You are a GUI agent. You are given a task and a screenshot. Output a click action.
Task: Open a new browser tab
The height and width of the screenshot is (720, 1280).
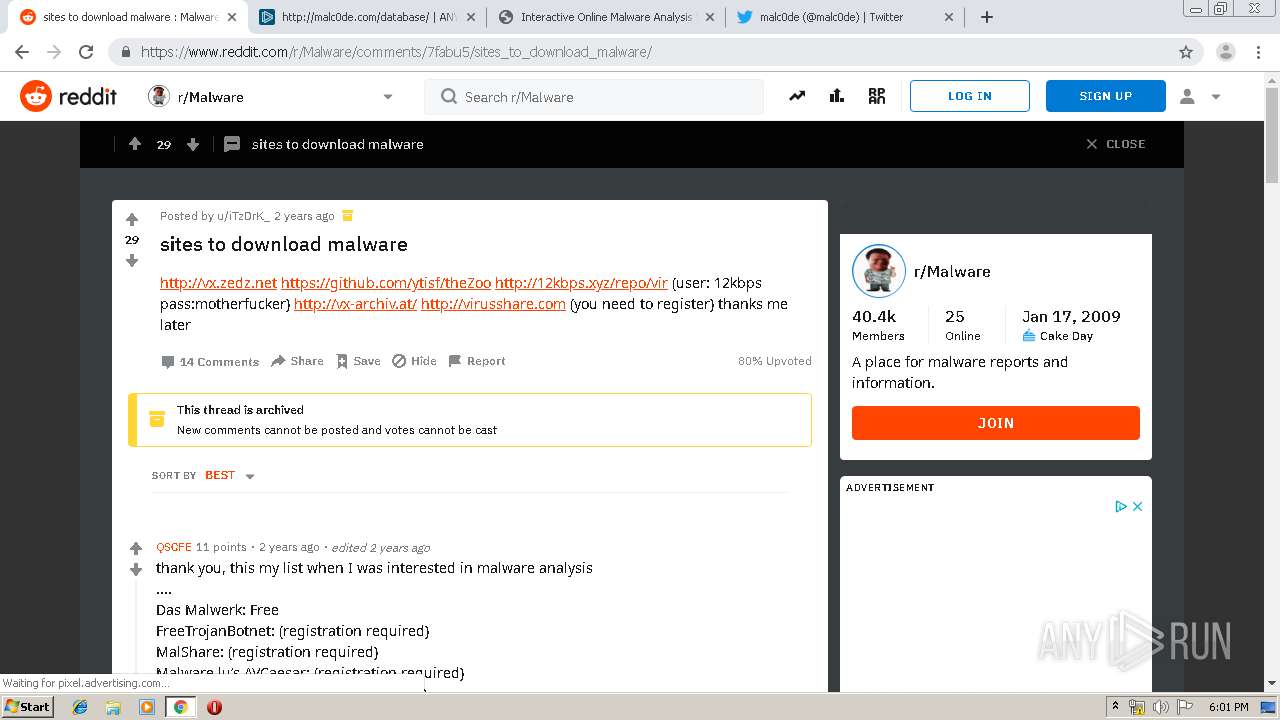pyautogui.click(x=987, y=17)
